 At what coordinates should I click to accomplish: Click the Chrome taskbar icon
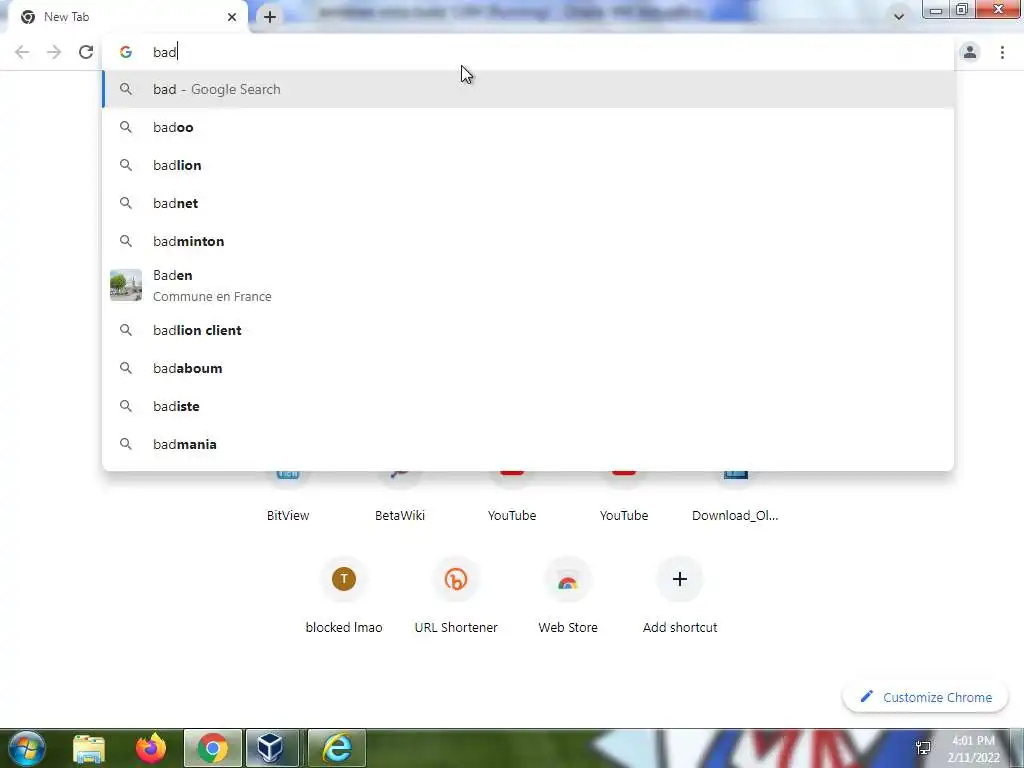(213, 749)
